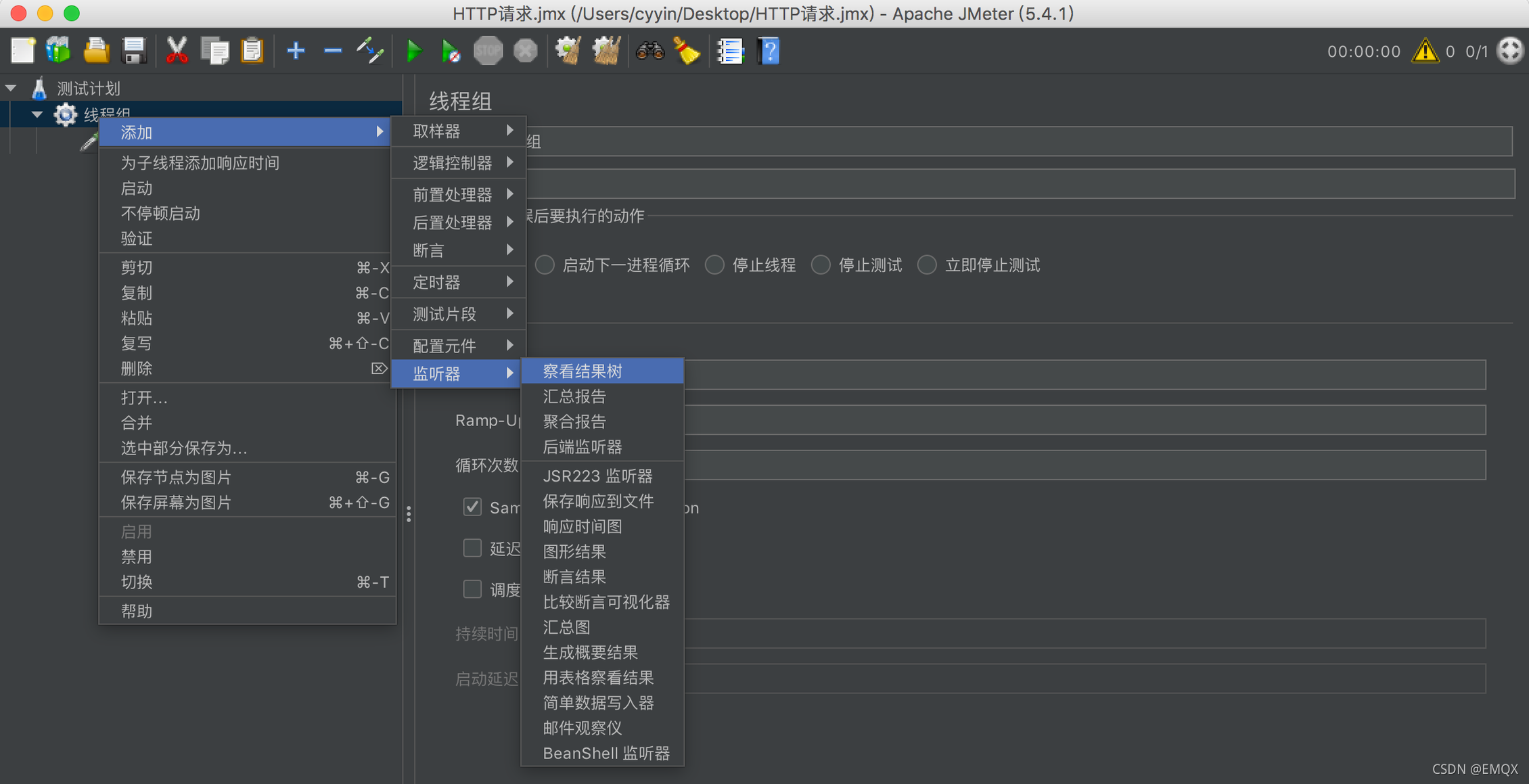1529x784 pixels.
Task: Expand the 定时器 submenu
Action: [x=459, y=282]
